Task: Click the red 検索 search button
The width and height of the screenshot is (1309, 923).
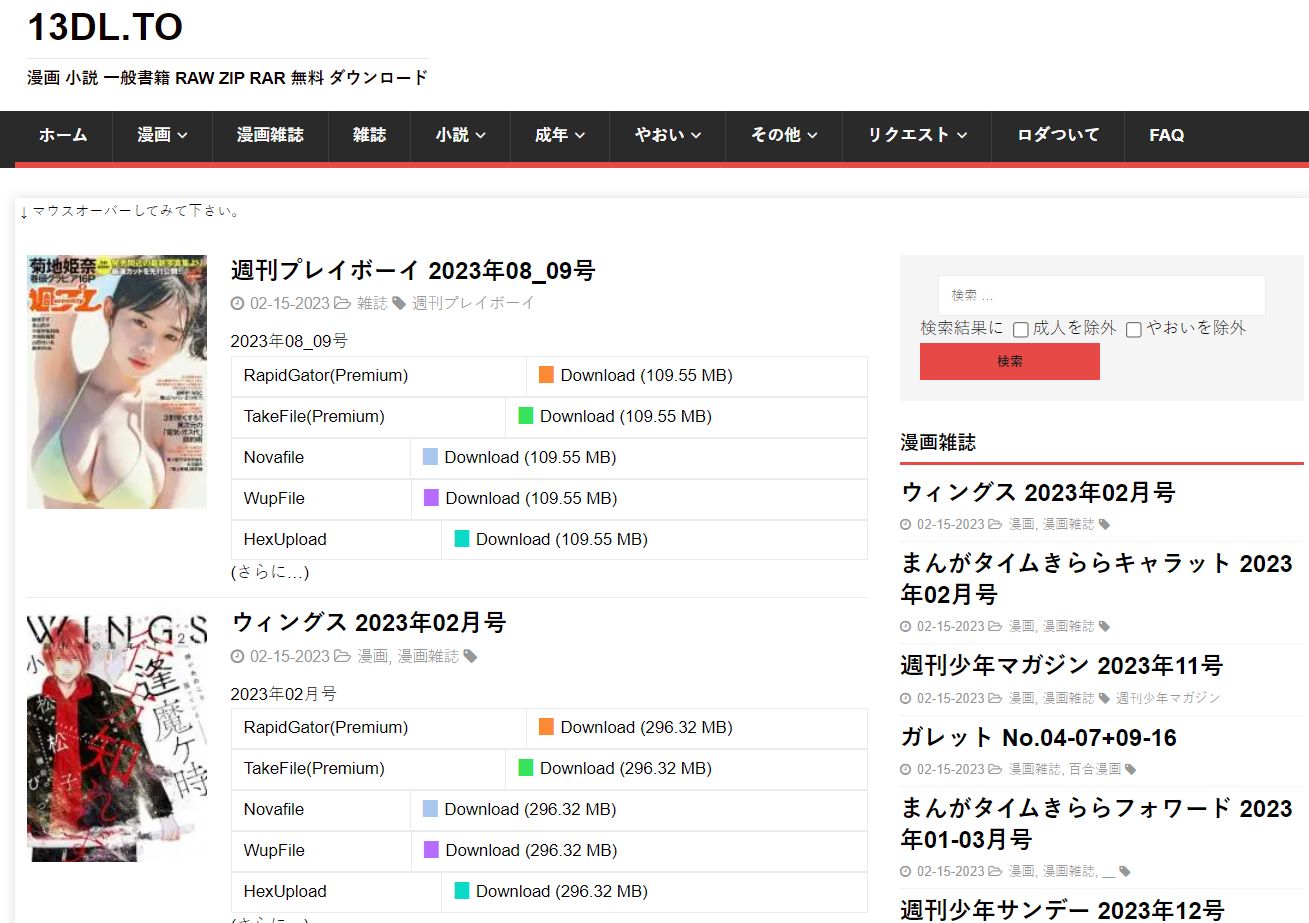Action: point(1010,361)
